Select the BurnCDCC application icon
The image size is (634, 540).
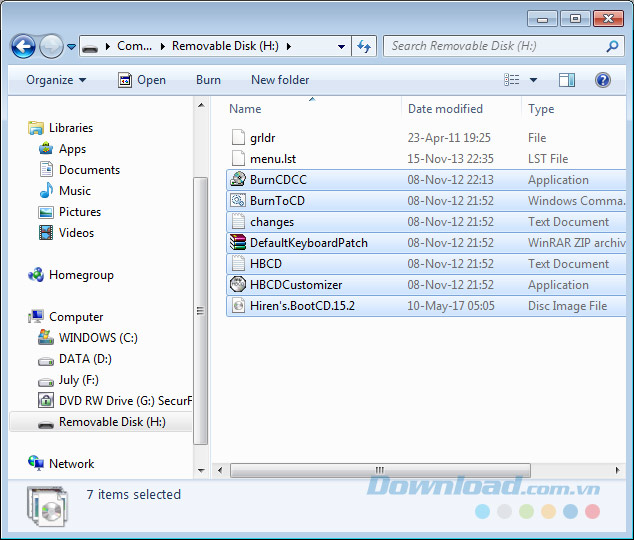238,180
